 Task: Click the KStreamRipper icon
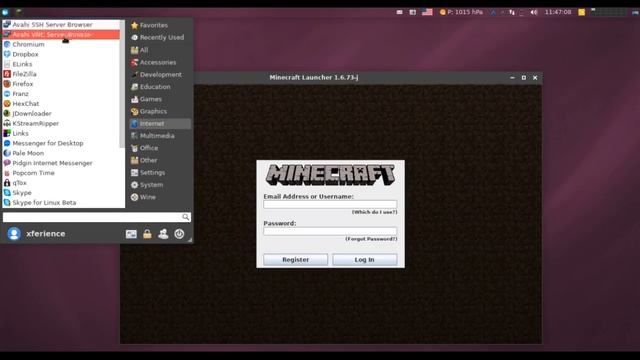click(x=7, y=123)
